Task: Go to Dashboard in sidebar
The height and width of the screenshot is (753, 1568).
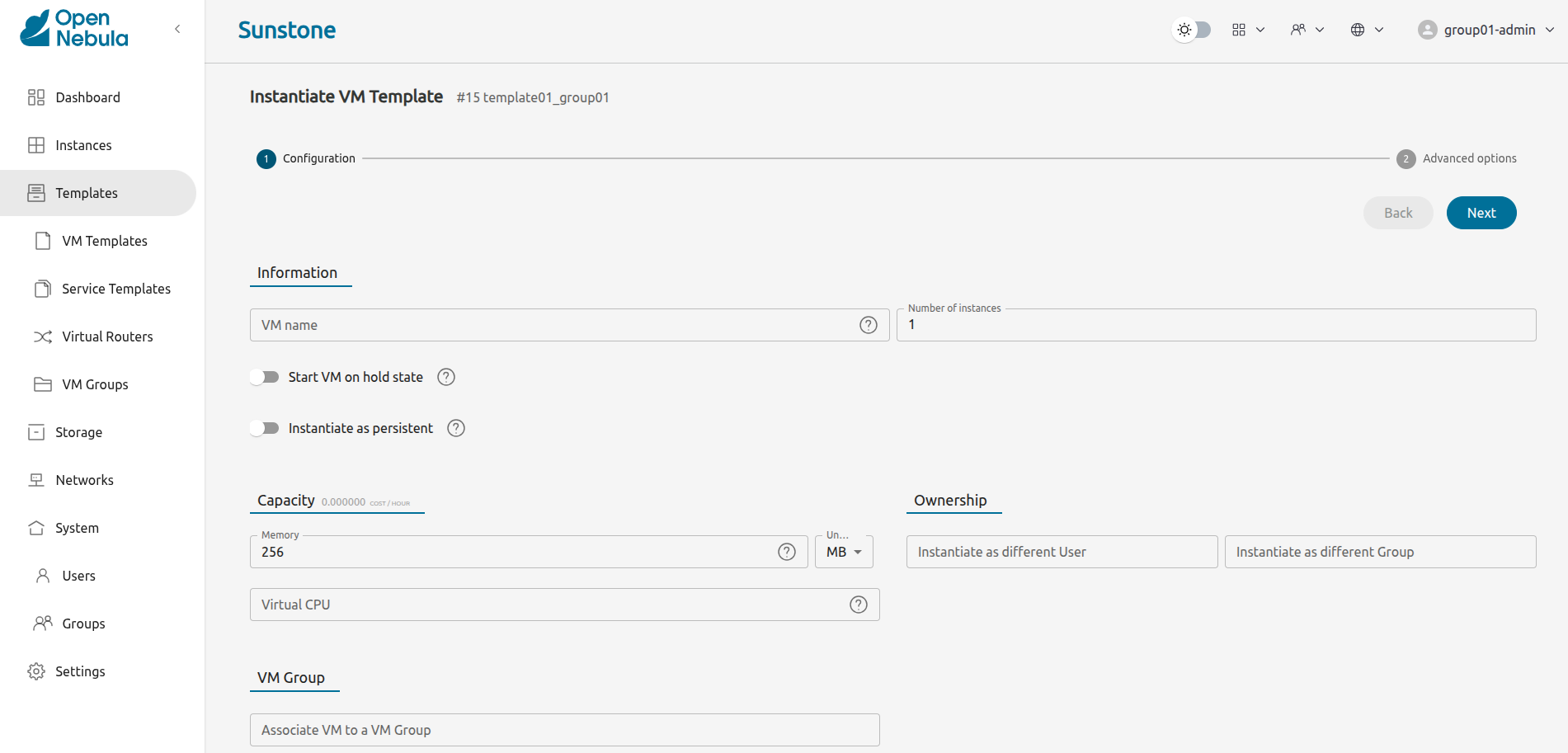Action: 87,97
